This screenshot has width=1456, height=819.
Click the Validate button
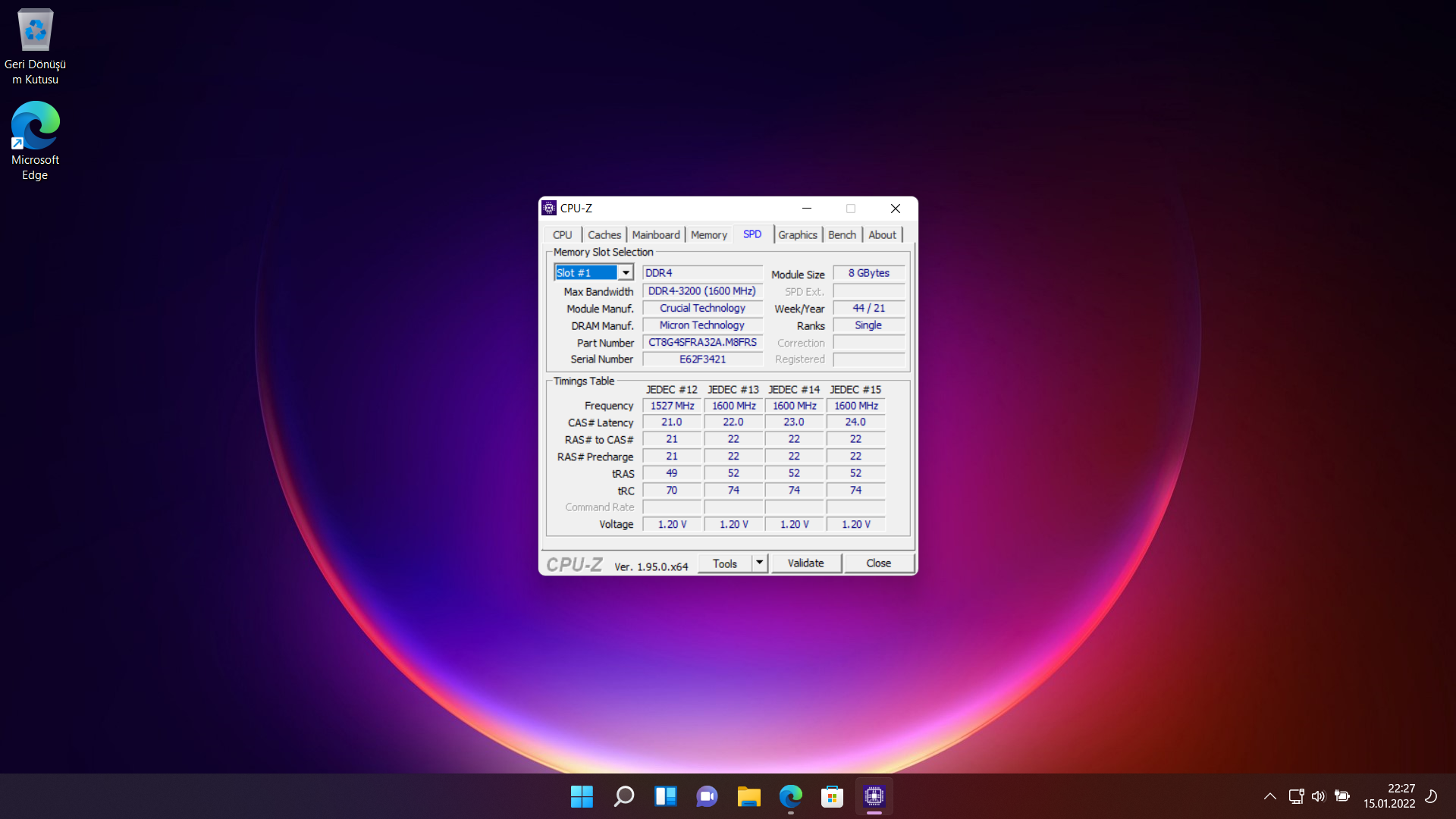point(805,563)
